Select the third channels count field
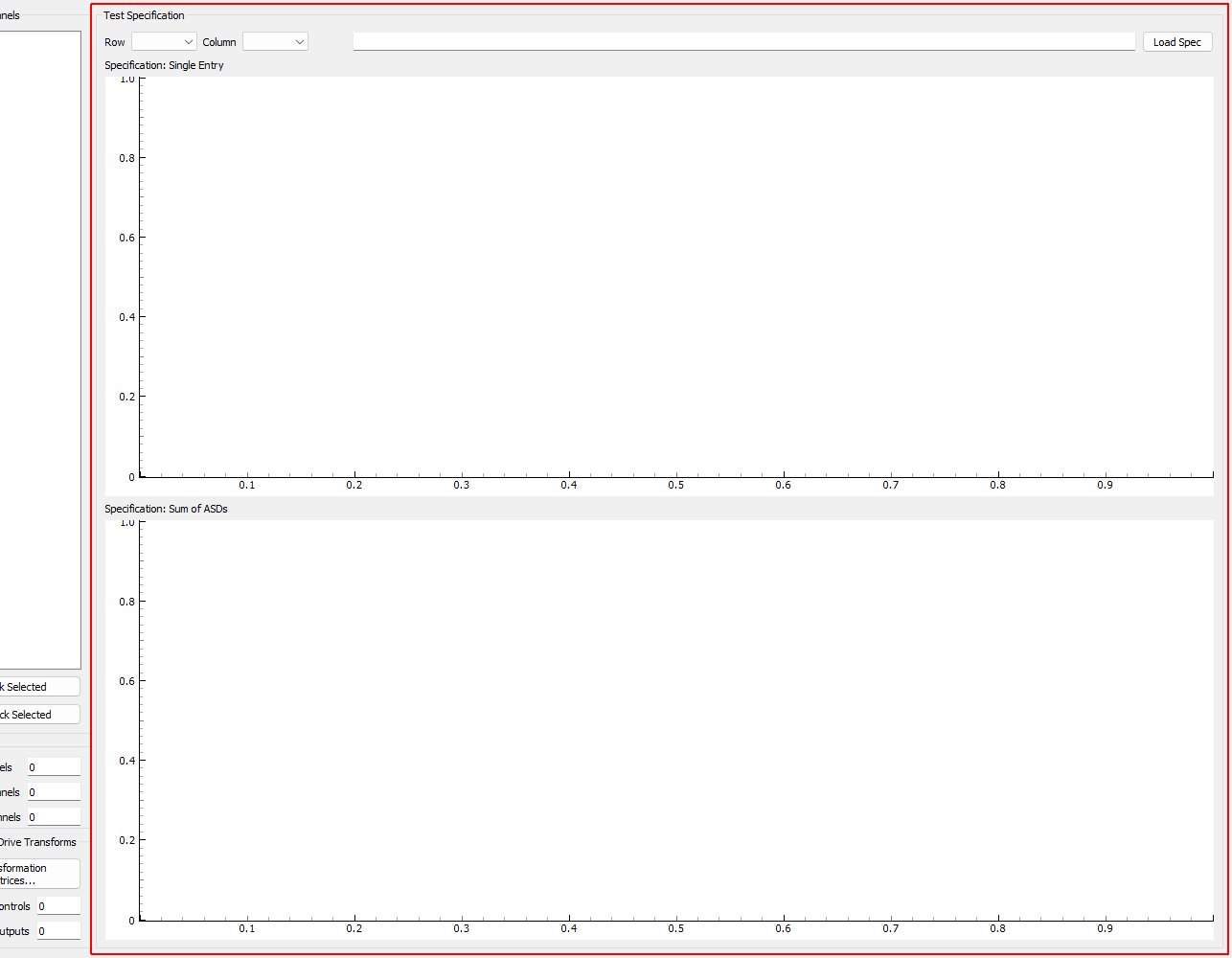Screen dimensions: 1232x958 click(x=53, y=816)
